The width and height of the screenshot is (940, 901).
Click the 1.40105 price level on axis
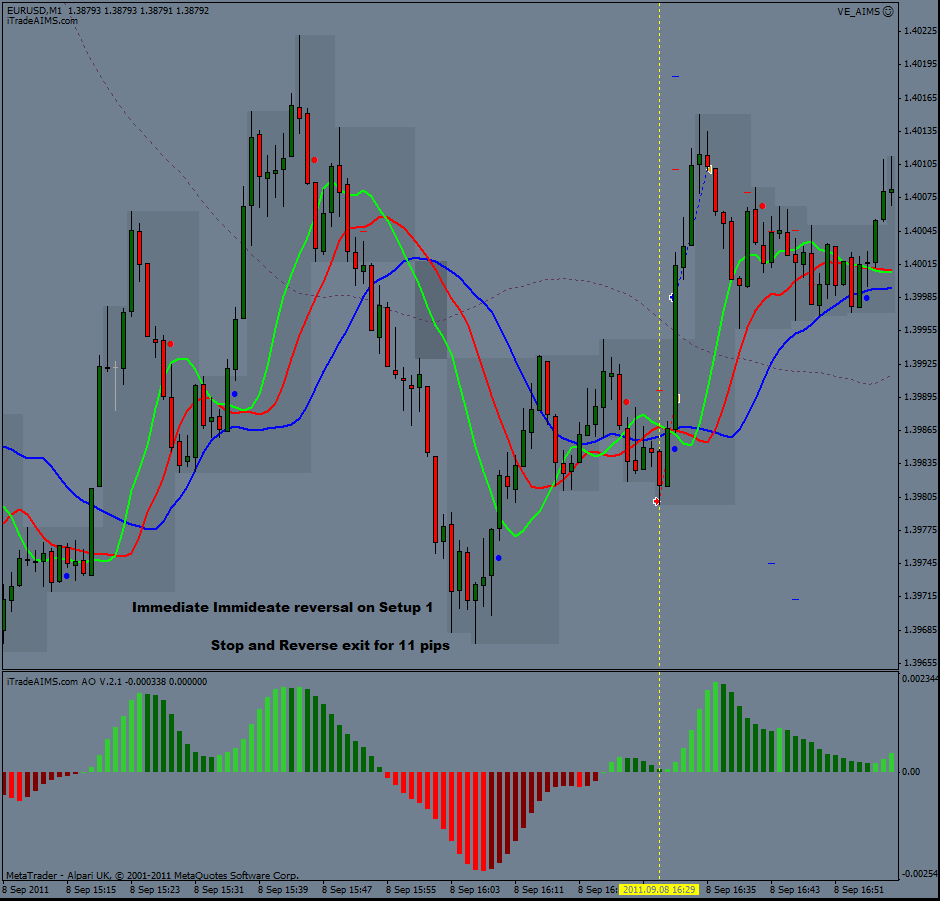click(920, 164)
